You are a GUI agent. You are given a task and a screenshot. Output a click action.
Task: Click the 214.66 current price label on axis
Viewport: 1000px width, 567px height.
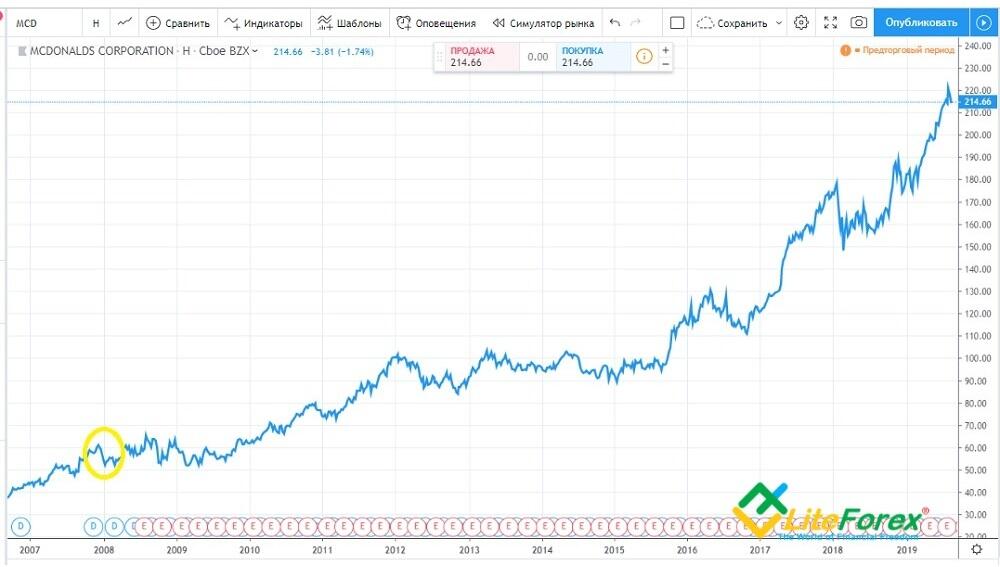(x=977, y=101)
